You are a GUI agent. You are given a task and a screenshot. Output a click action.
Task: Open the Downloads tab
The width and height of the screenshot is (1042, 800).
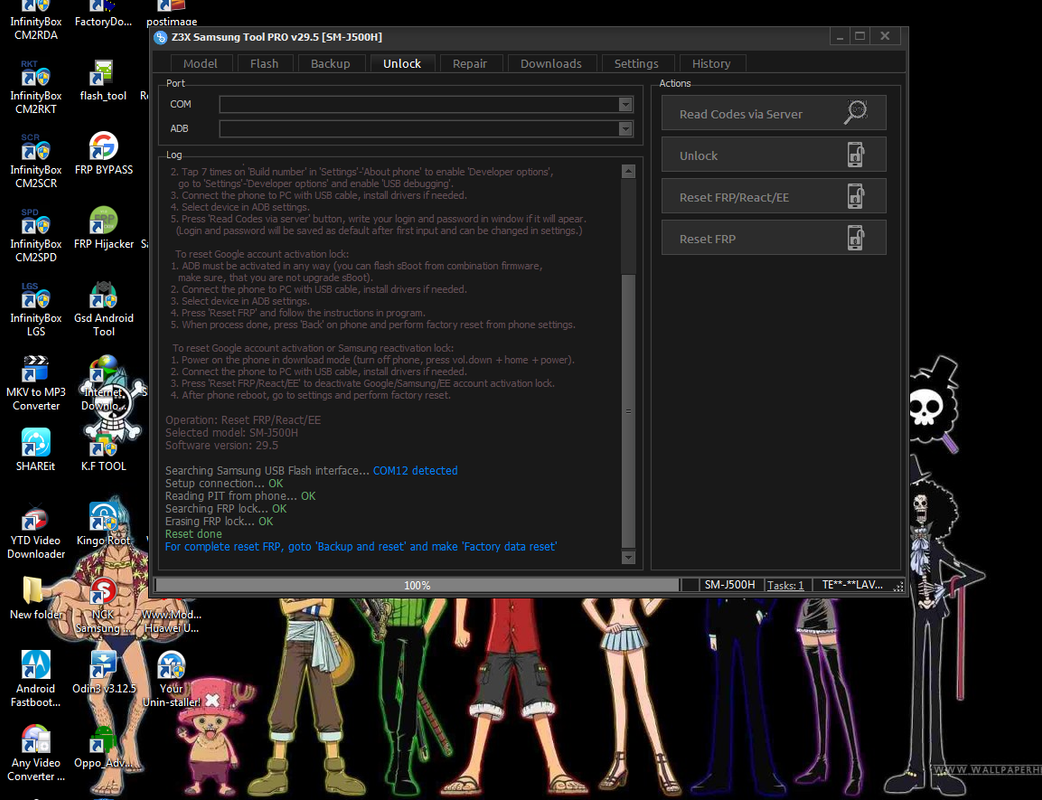tap(551, 64)
